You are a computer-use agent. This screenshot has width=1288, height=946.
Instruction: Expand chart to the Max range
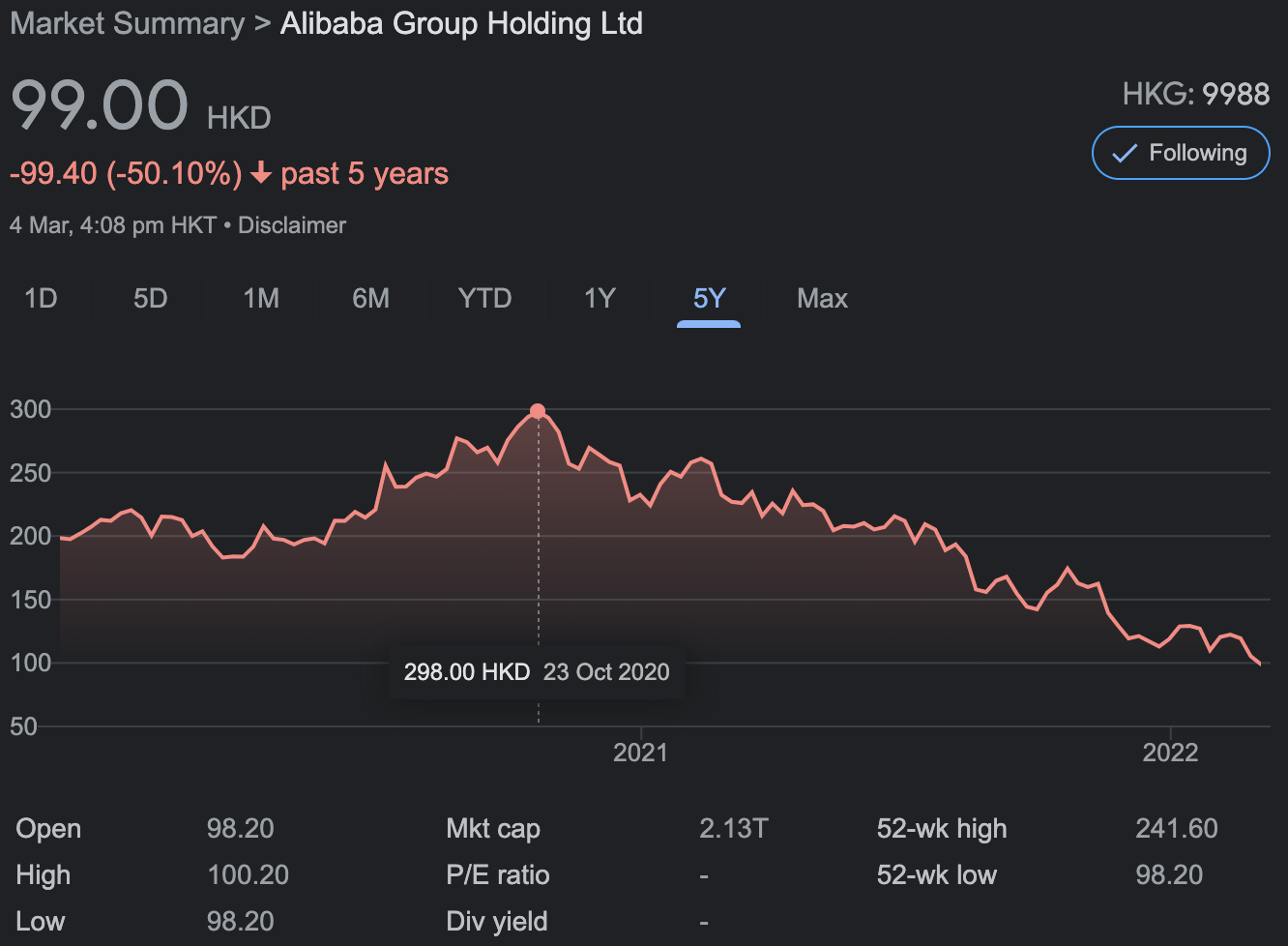(x=822, y=298)
